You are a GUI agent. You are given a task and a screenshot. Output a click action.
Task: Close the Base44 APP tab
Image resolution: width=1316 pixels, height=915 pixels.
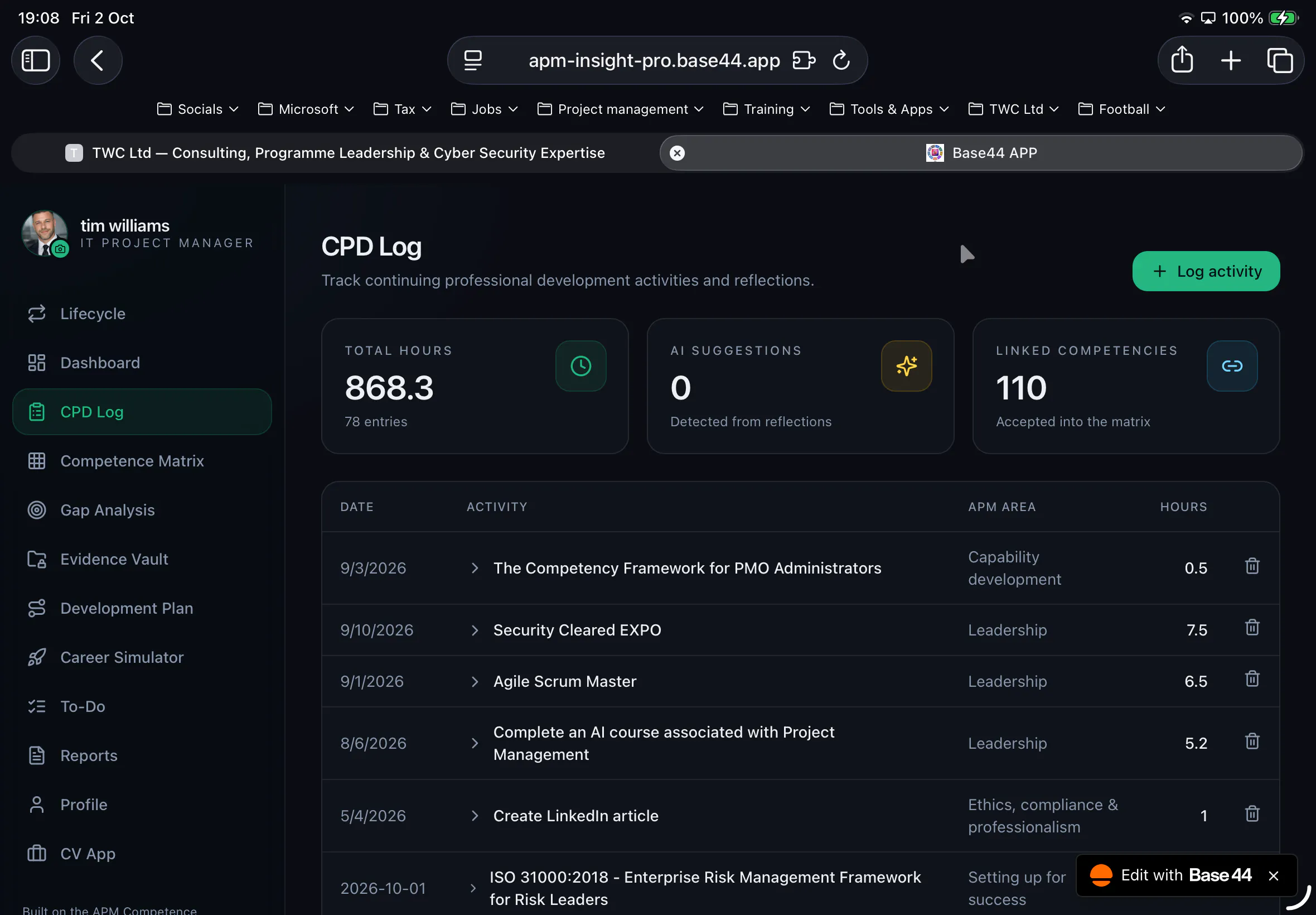pos(677,153)
